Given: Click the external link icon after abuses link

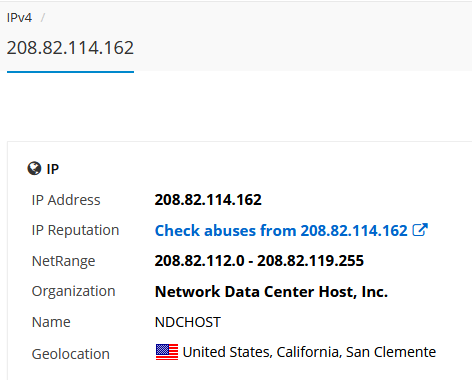Looking at the screenshot, I should tap(420, 230).
